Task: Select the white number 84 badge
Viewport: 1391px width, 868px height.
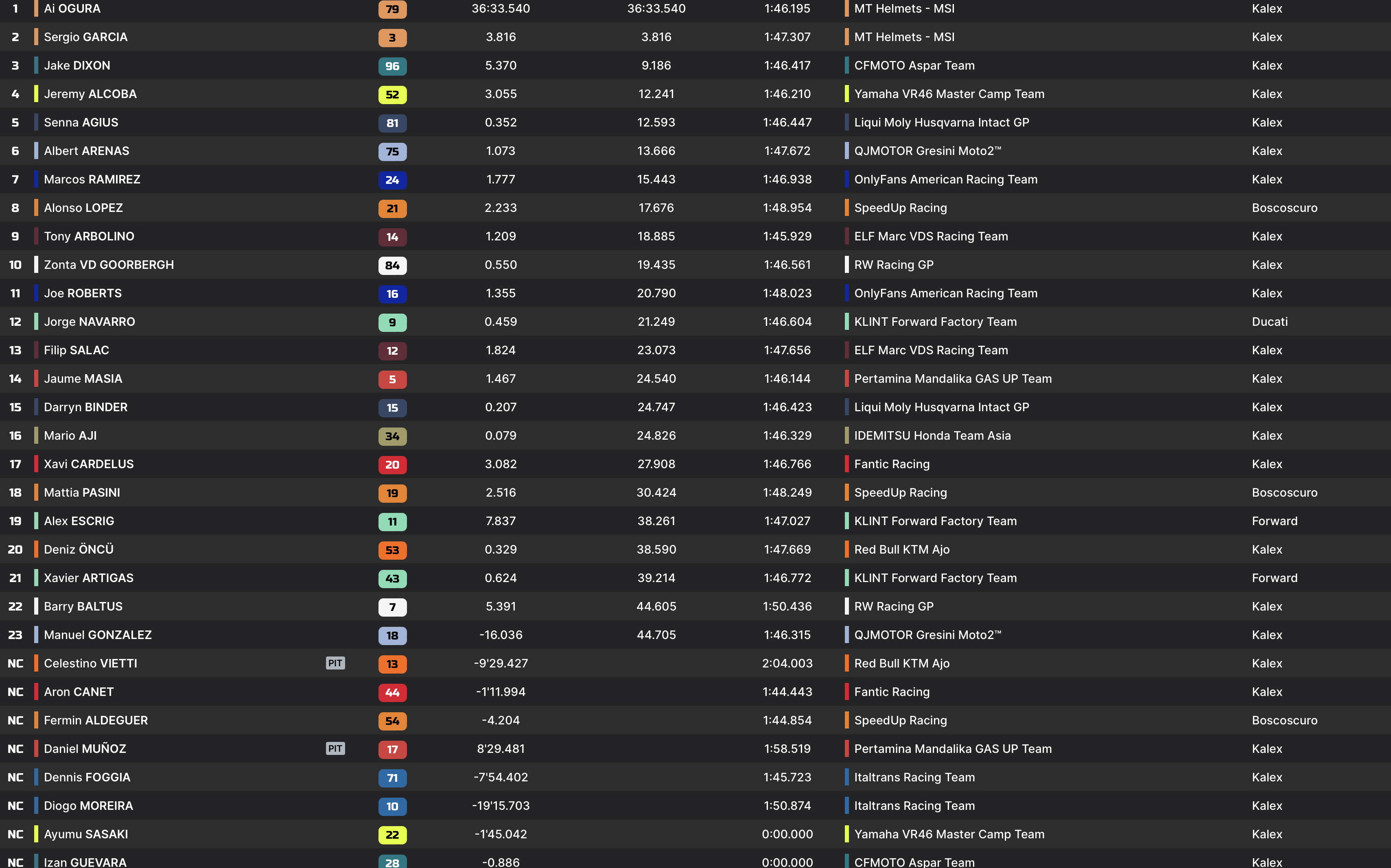Action: (392, 265)
